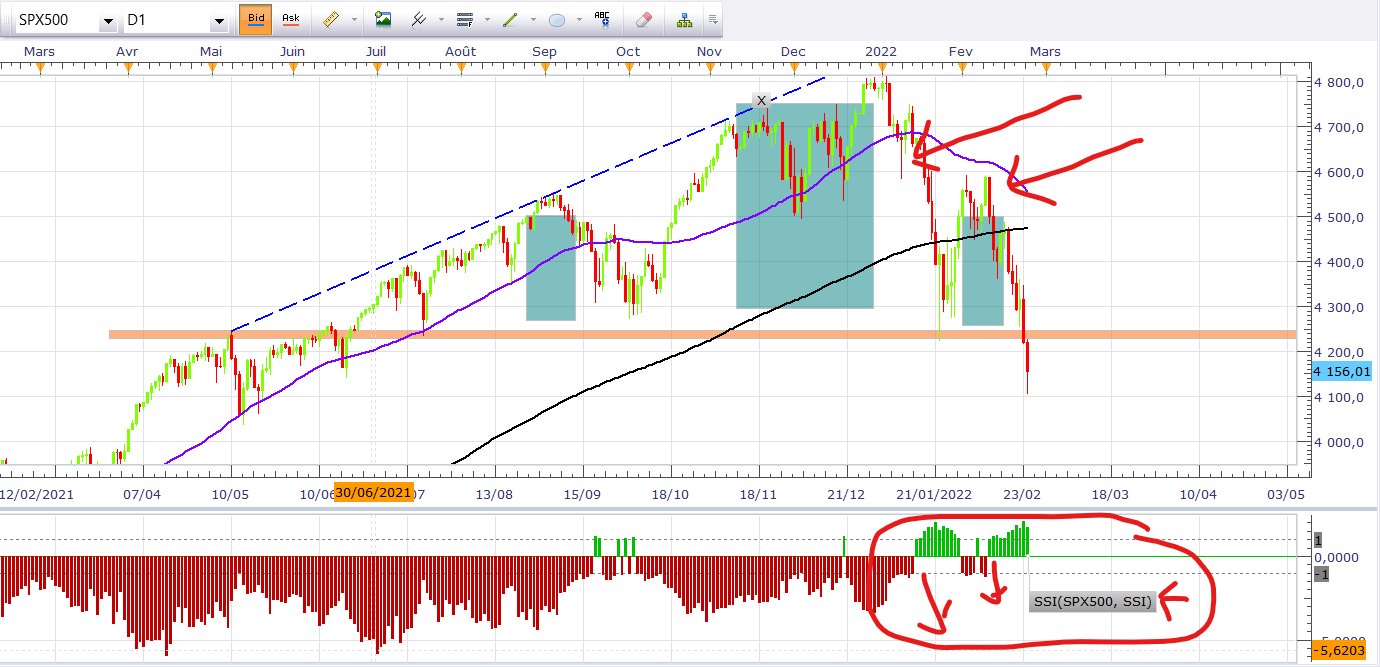1380x667 pixels.
Task: Click the Juin month marker
Action: (x=292, y=51)
